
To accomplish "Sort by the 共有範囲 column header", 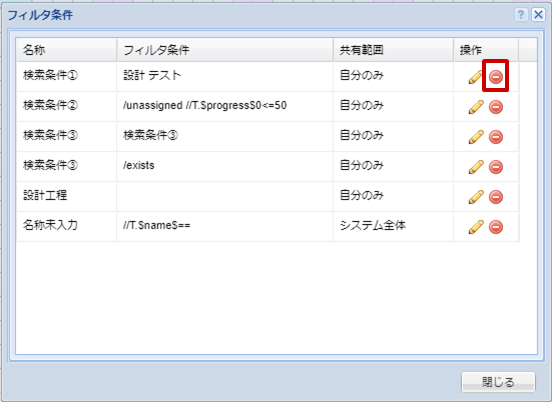I will pos(393,50).
